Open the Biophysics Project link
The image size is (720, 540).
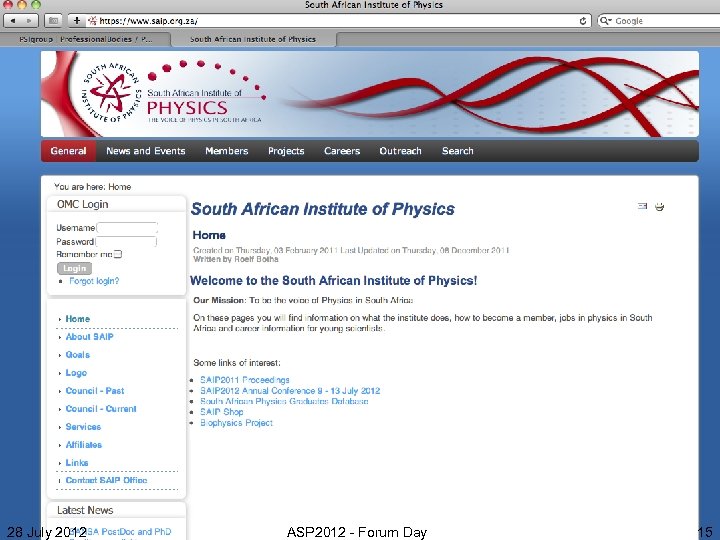click(x=236, y=423)
